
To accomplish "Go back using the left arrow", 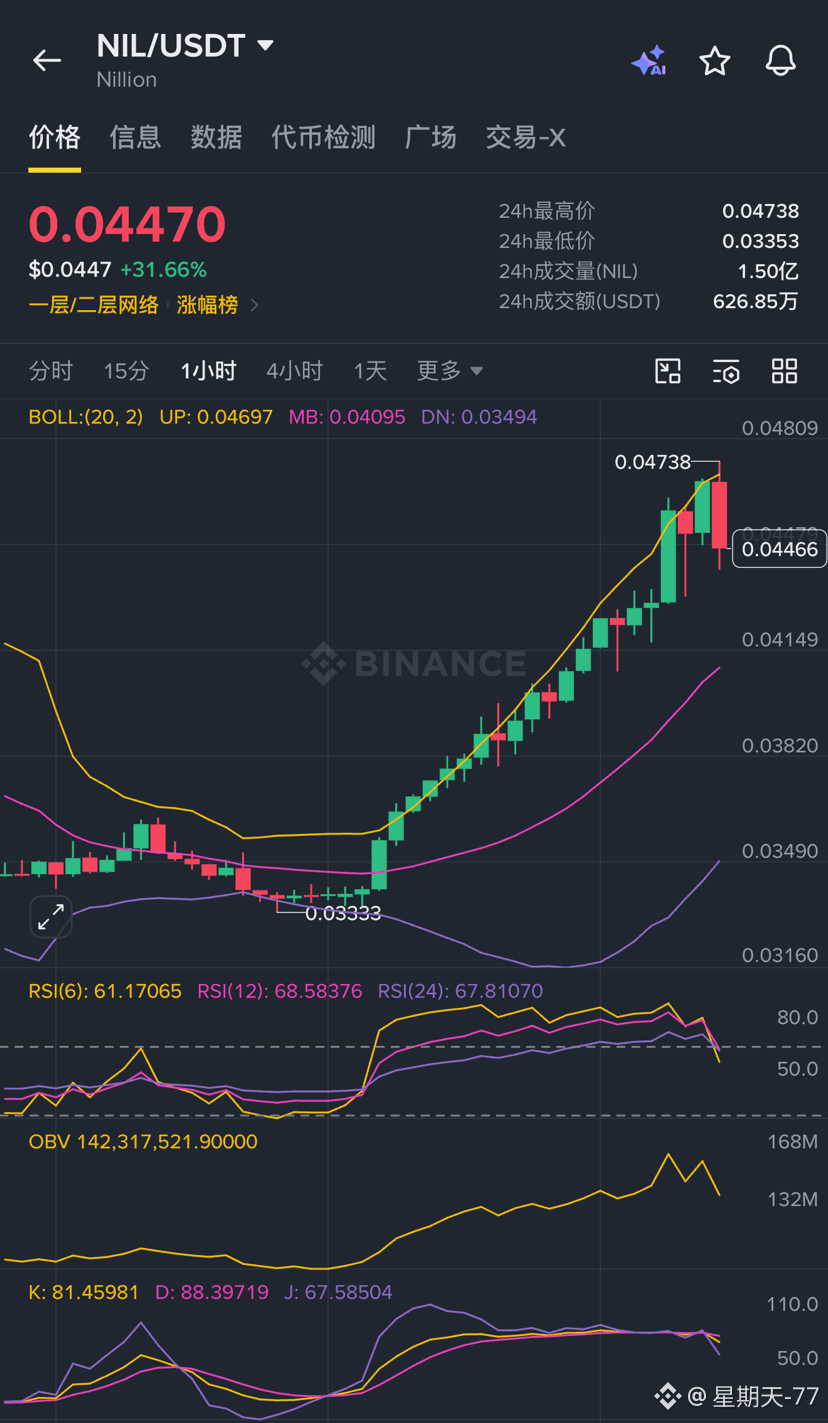I will point(47,61).
